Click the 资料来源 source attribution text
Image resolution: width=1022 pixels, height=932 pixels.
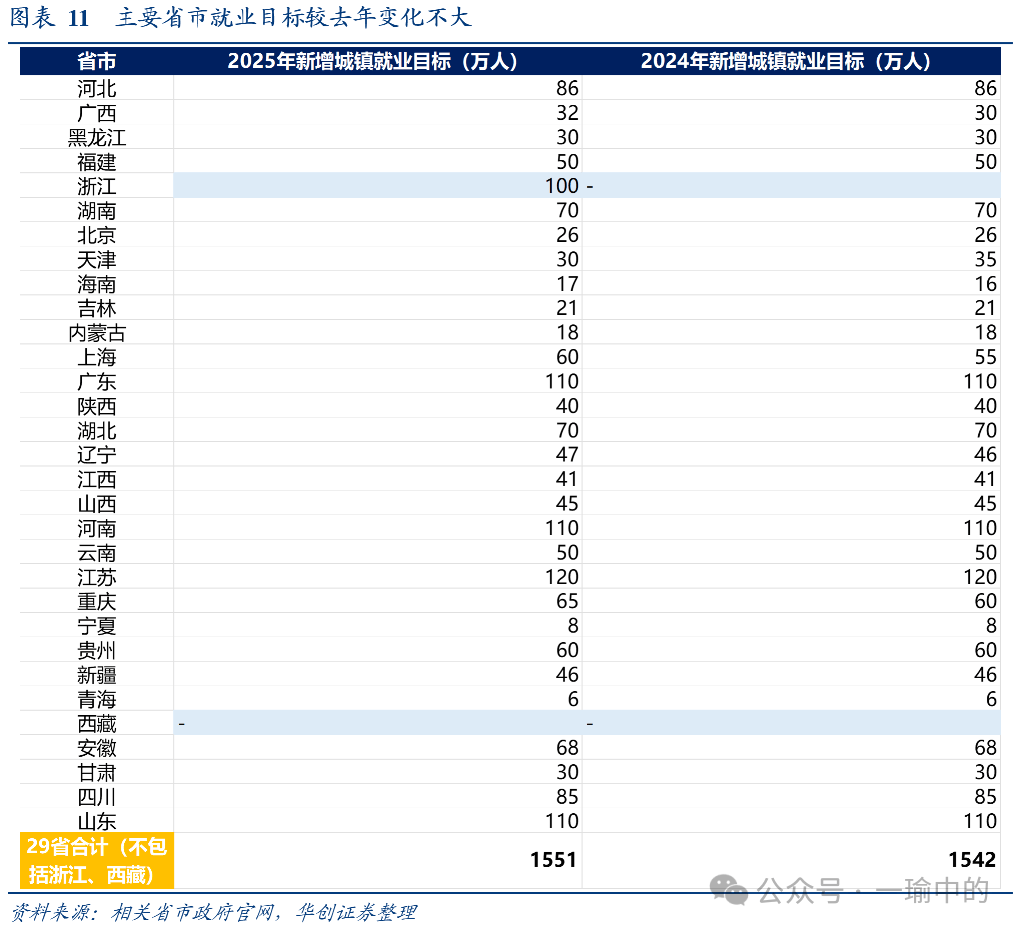point(55,913)
